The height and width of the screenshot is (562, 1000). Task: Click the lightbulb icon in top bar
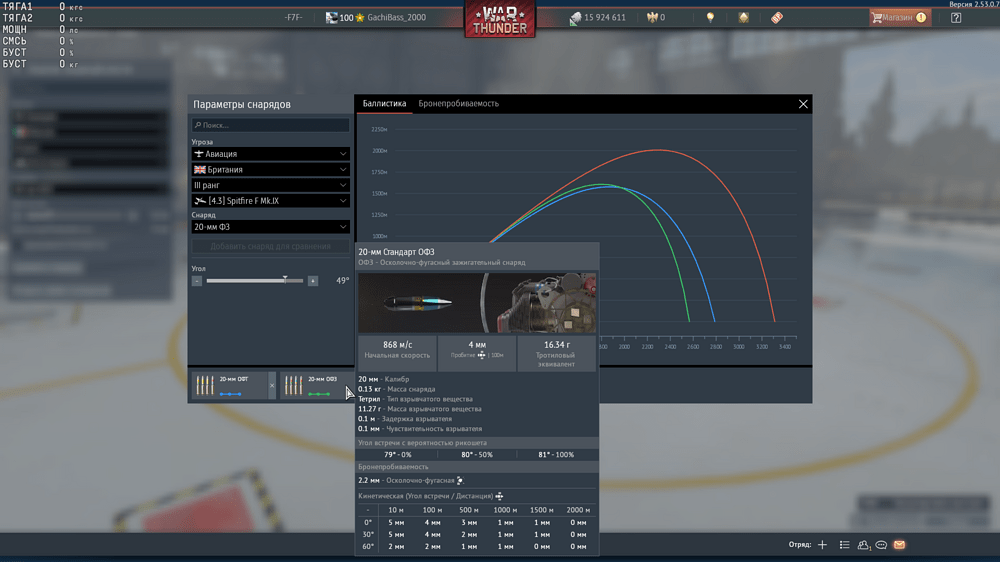(x=710, y=18)
